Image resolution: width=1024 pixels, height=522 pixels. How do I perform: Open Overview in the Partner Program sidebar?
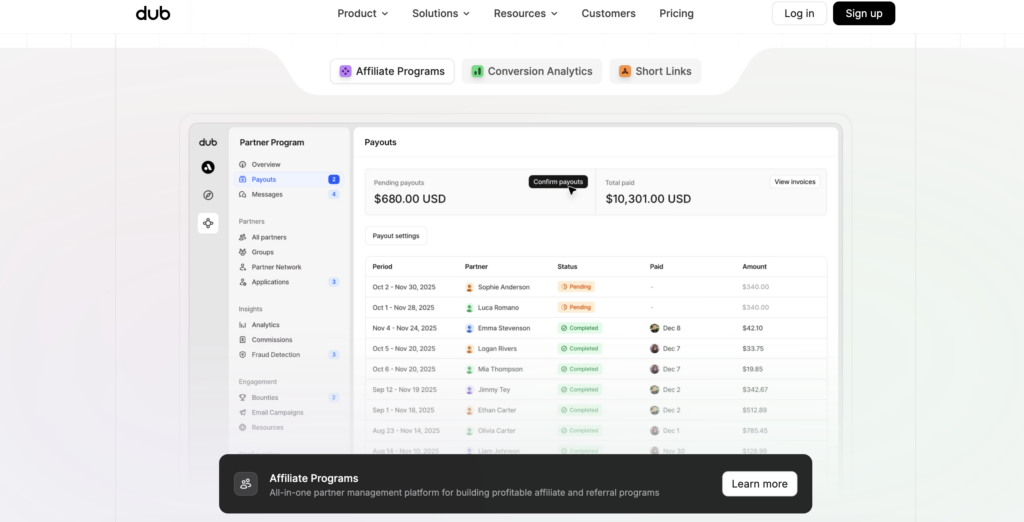click(x=289, y=165)
